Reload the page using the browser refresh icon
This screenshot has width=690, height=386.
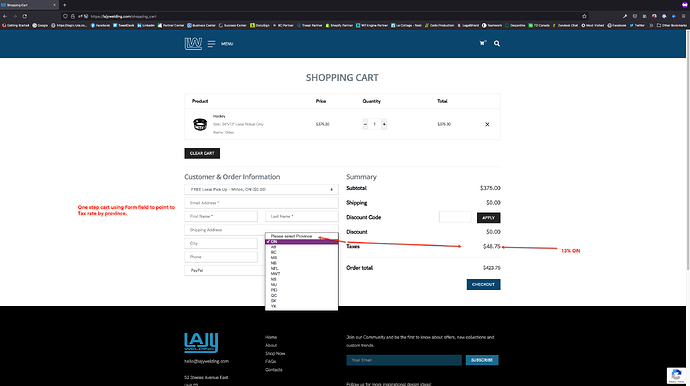point(25,16)
